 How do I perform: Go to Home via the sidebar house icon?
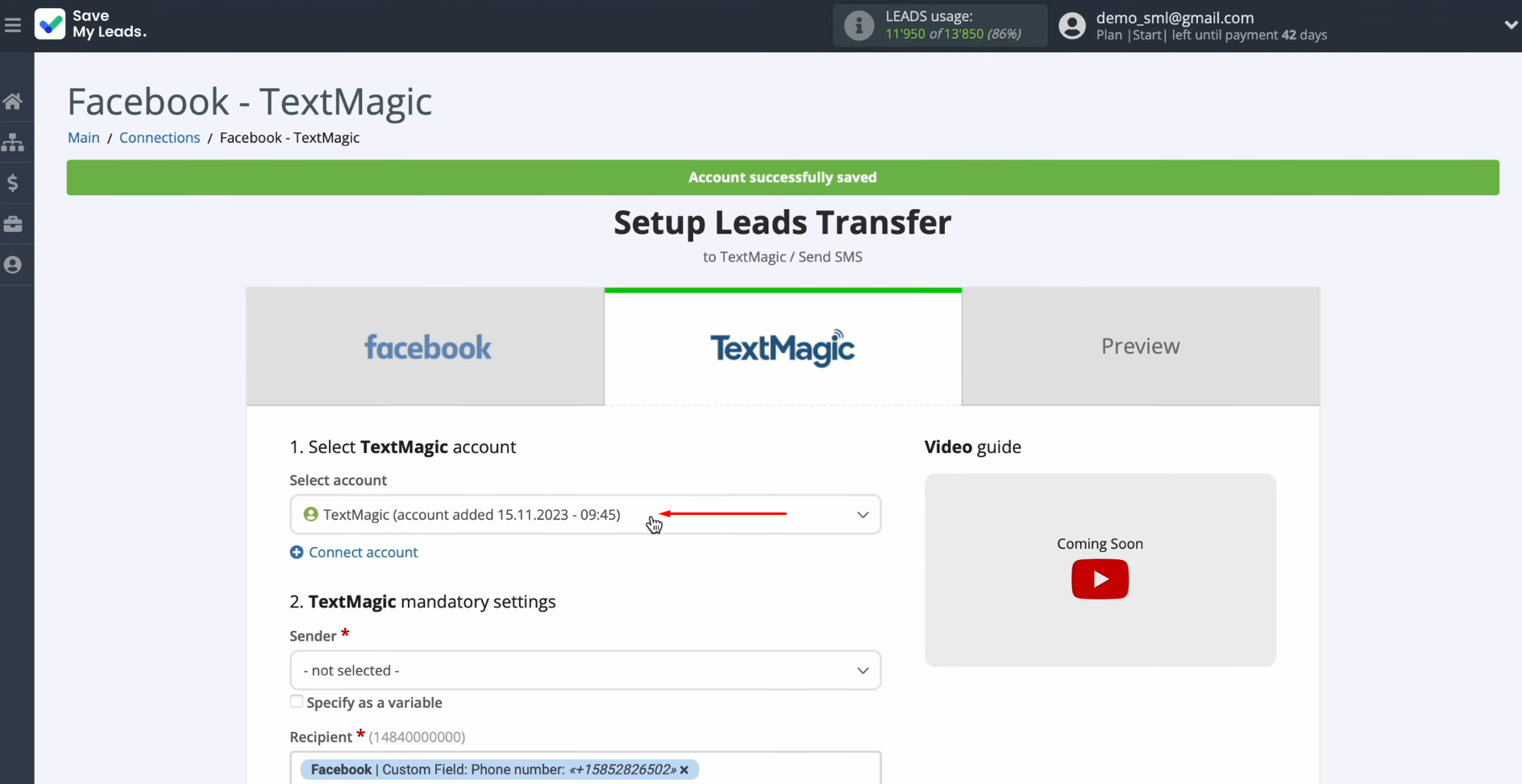[13, 102]
